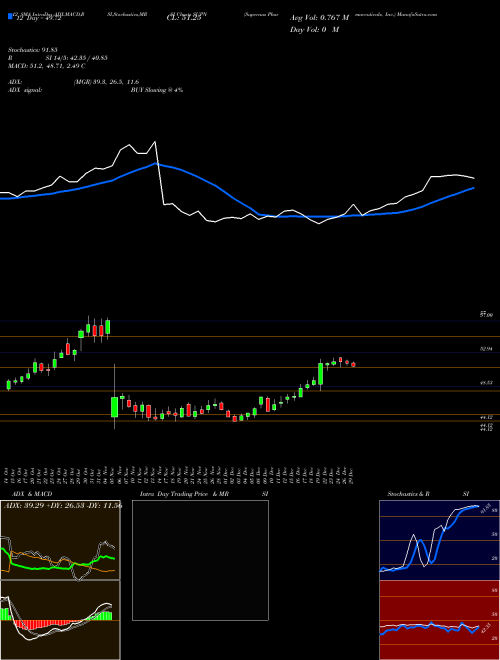Click the 'Avg Vol: 0.767 M' label

(320, 18)
